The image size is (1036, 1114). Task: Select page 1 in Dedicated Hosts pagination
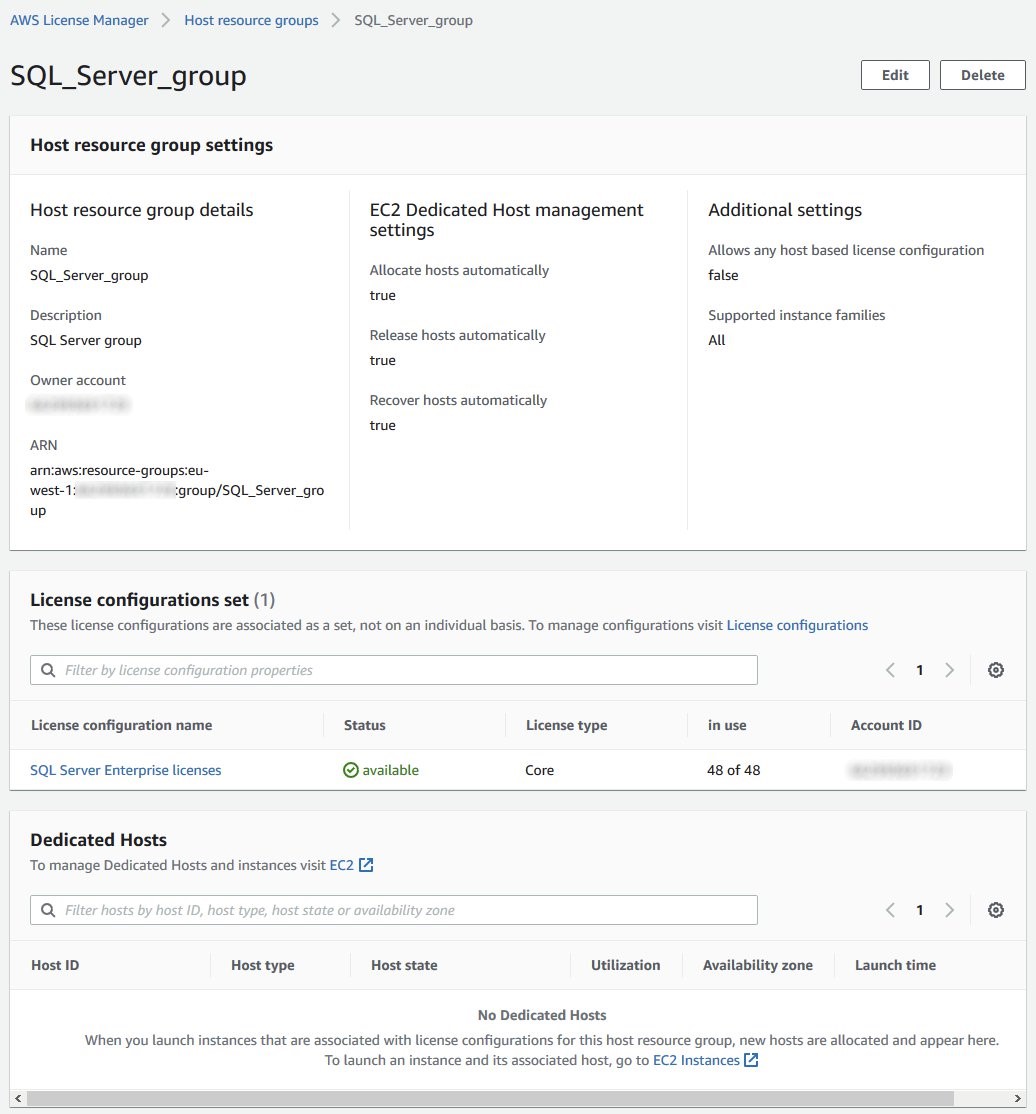919,910
